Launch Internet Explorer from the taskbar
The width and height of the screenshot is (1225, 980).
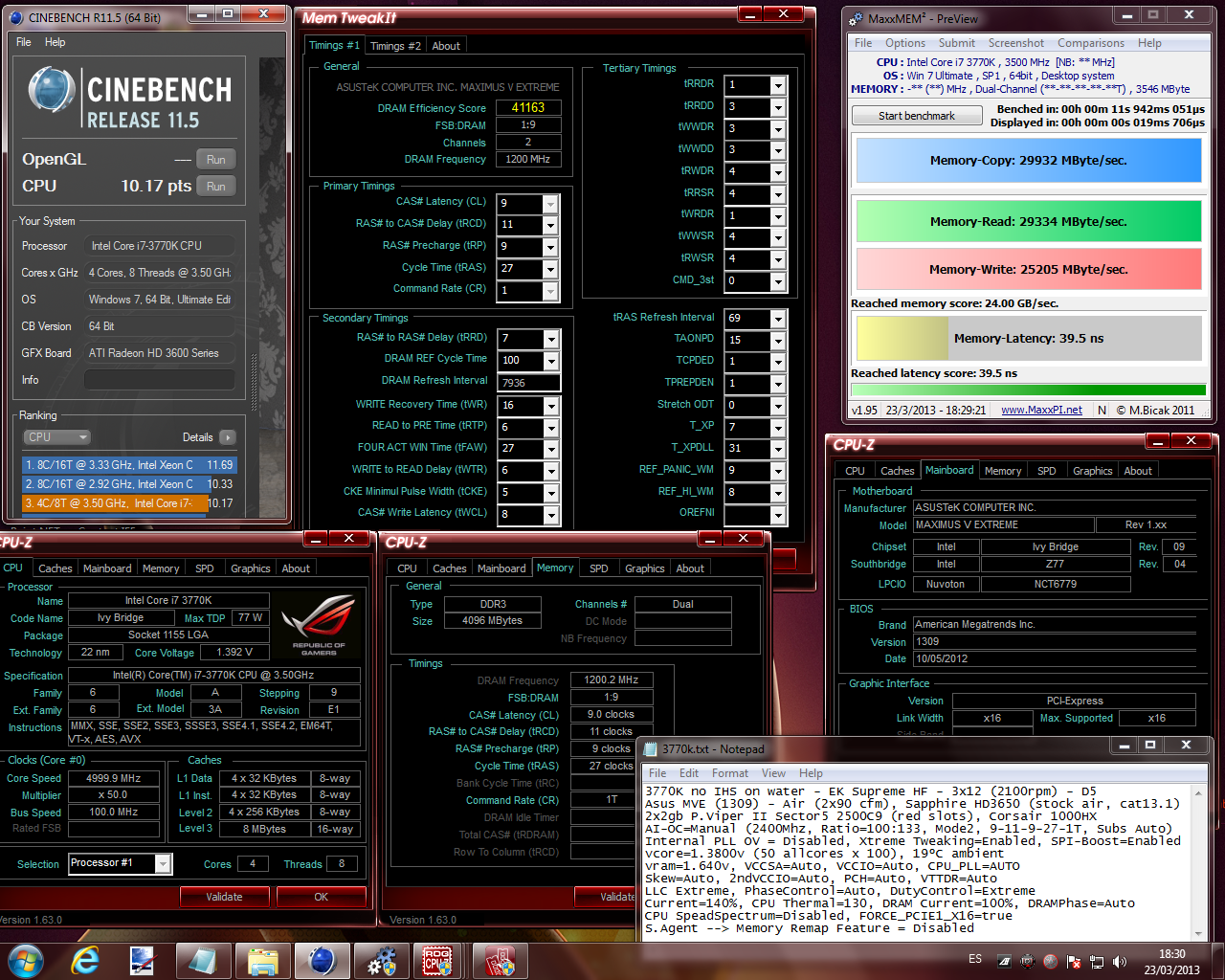(86, 960)
